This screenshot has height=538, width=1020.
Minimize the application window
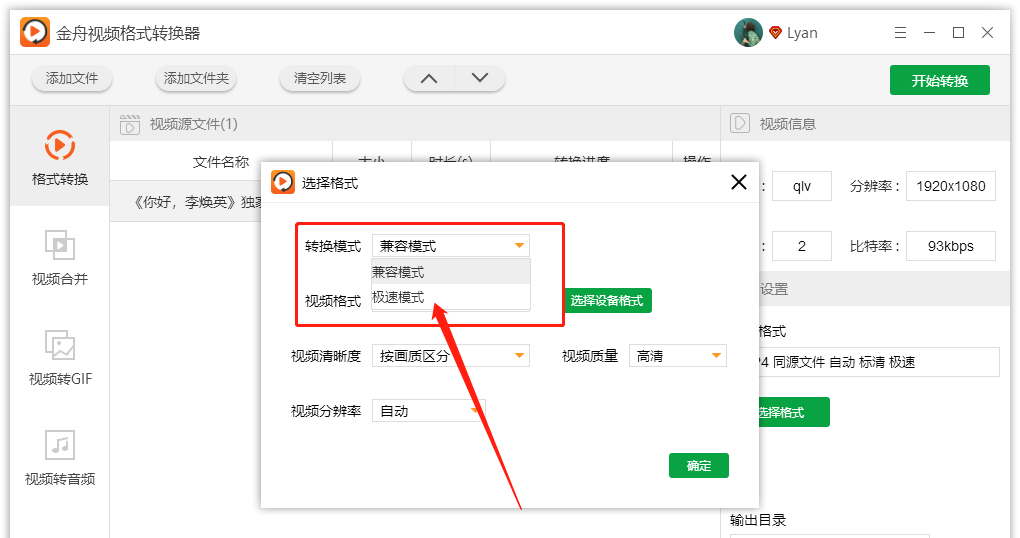930,33
